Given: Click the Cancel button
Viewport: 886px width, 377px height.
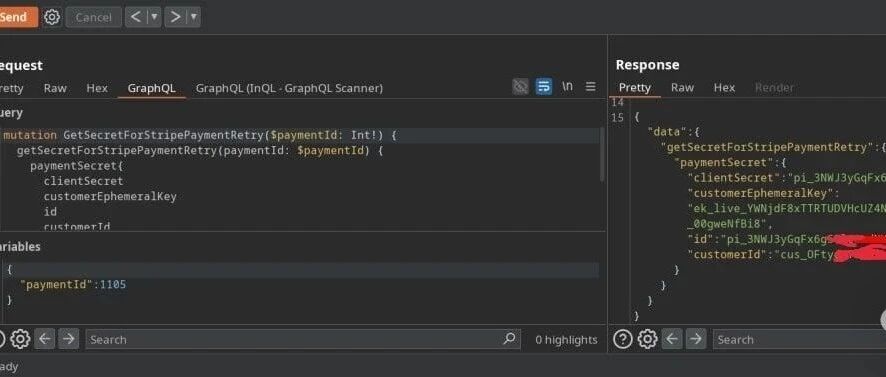Looking at the screenshot, I should pos(93,17).
